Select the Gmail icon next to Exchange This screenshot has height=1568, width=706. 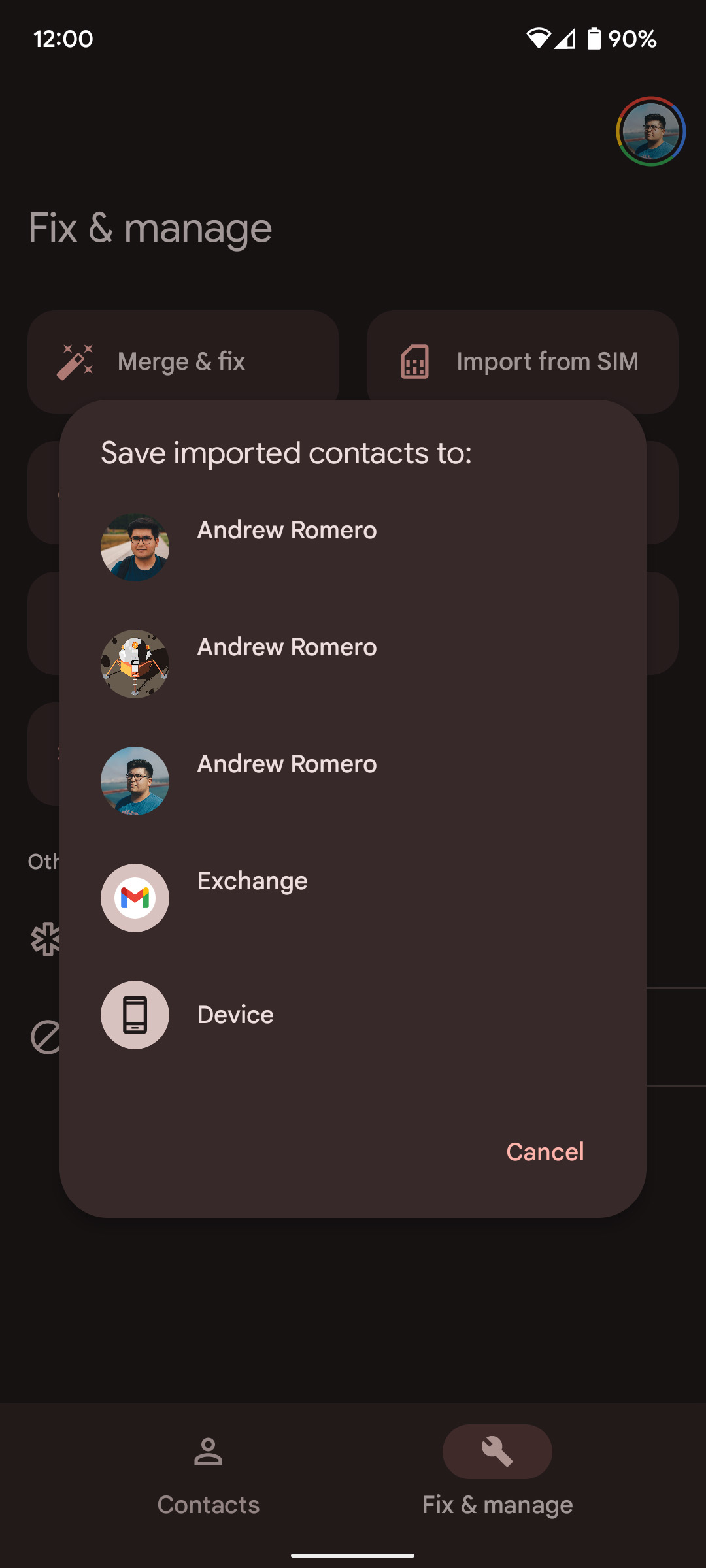tap(135, 898)
